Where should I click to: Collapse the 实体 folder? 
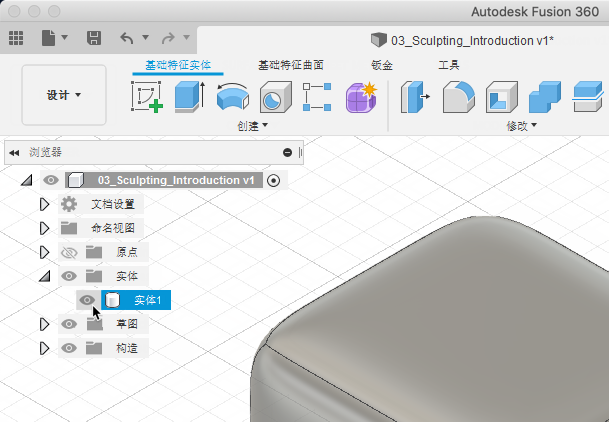pyautogui.click(x=44, y=276)
